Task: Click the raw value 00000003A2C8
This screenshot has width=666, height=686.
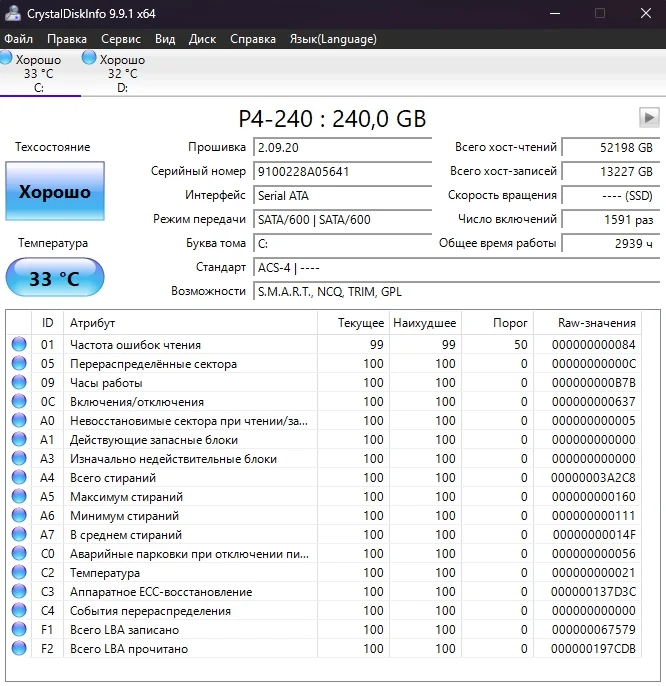Action: (593, 478)
